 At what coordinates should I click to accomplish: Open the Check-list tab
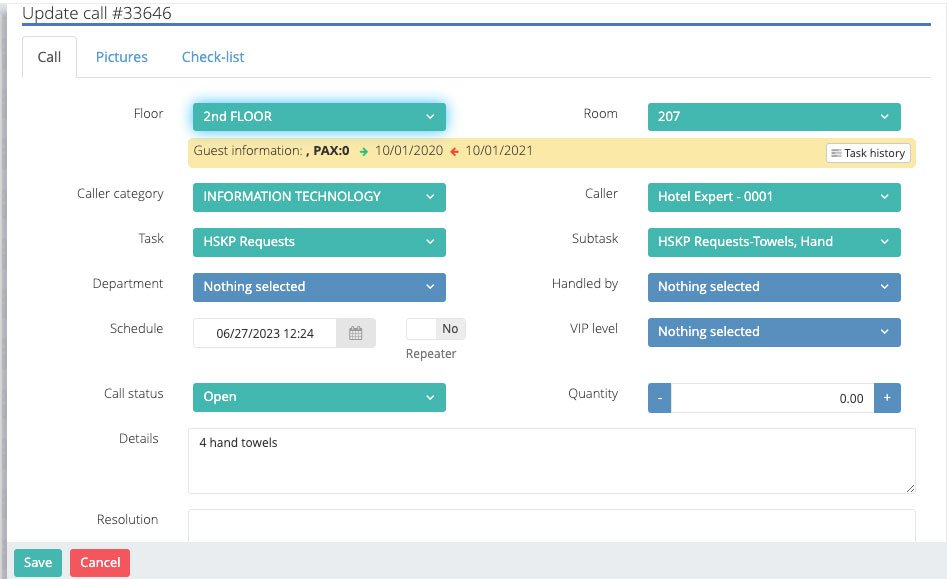tap(213, 57)
